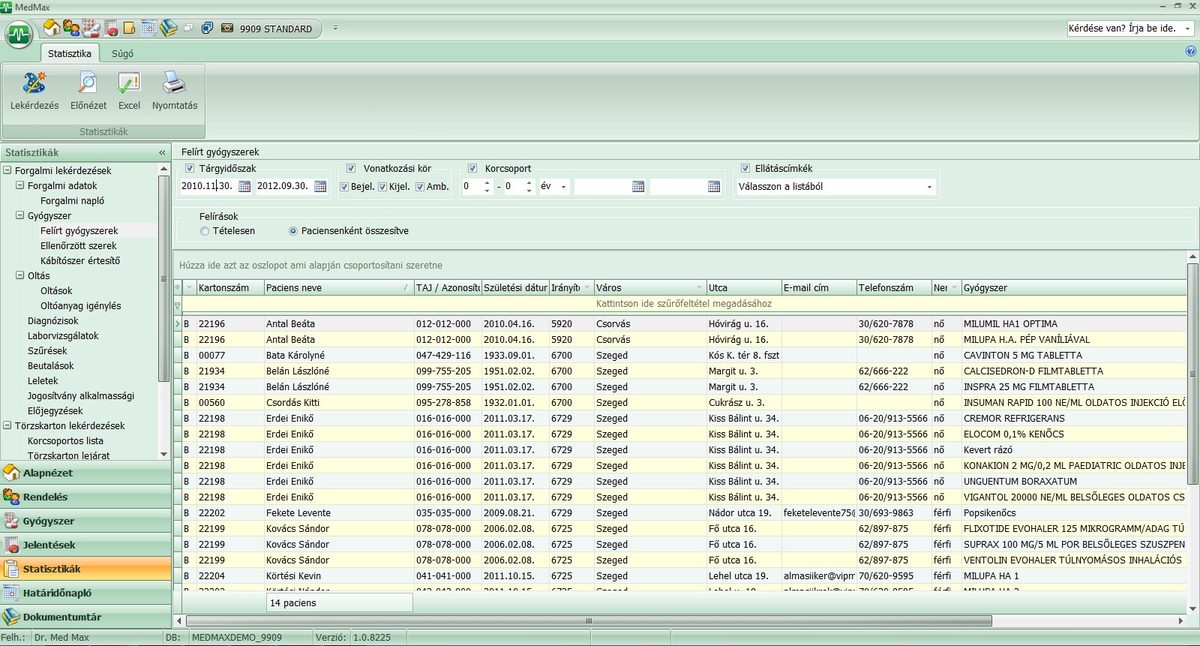Toggle the Vonatkozási kör checkbox
This screenshot has width=1200, height=646.
[351, 168]
